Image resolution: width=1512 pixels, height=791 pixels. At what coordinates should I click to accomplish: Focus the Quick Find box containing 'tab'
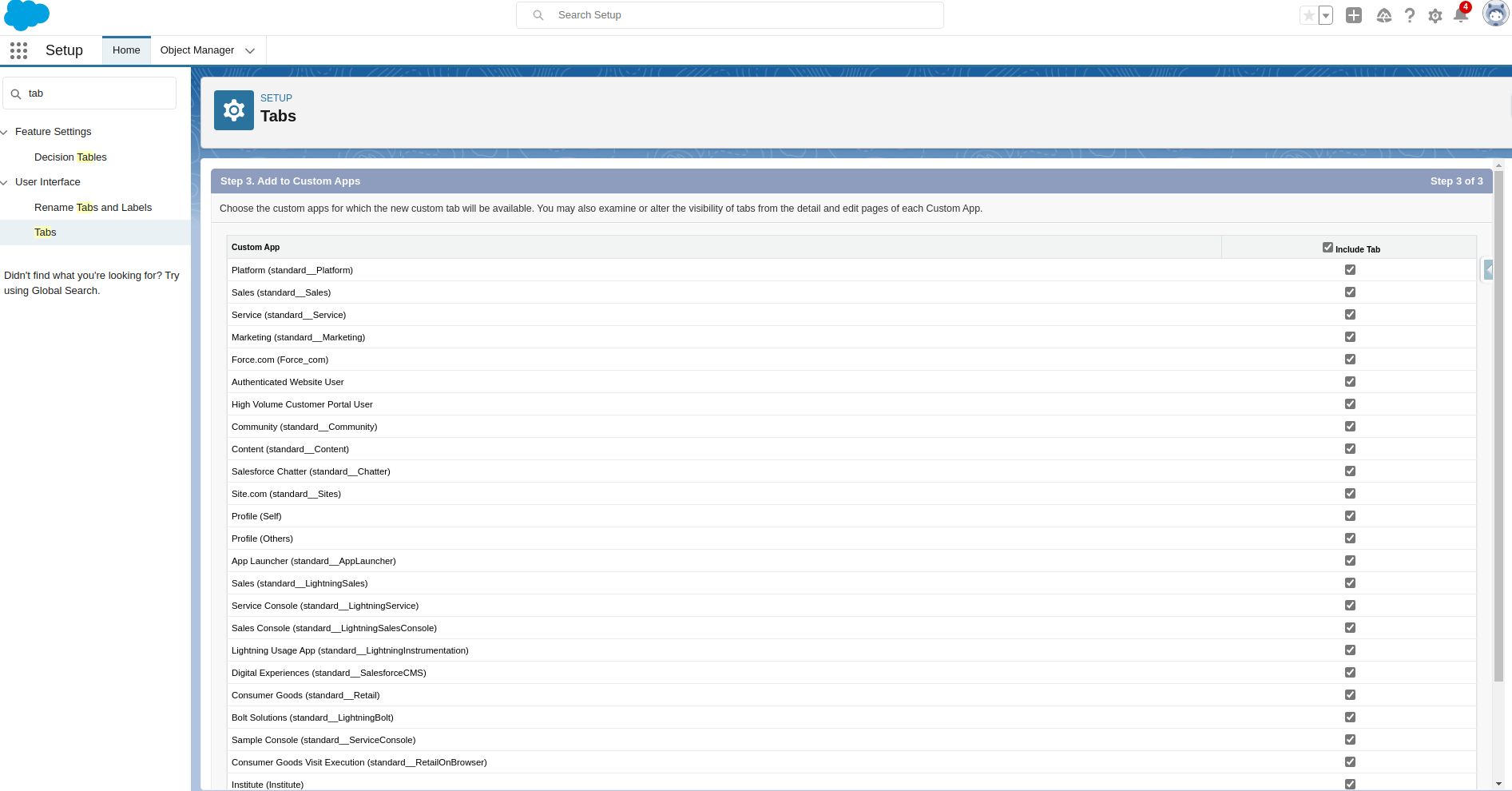tap(89, 93)
